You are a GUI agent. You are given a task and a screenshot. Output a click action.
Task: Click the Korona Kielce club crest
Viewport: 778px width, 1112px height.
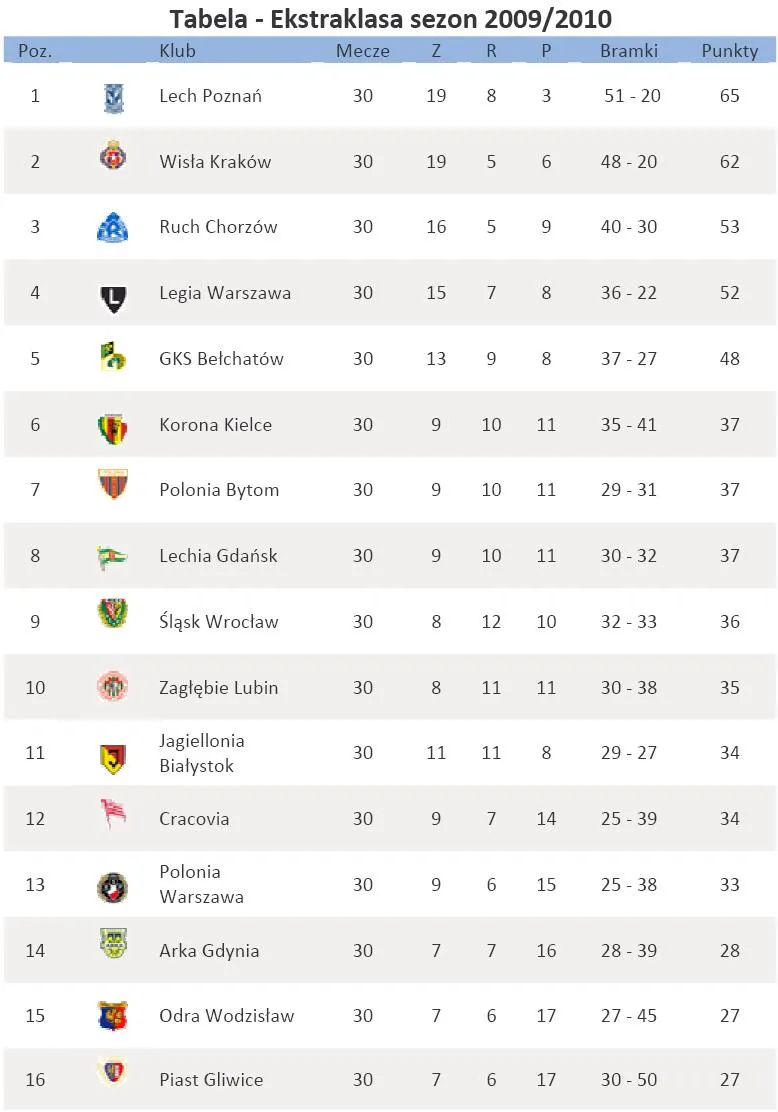[112, 427]
